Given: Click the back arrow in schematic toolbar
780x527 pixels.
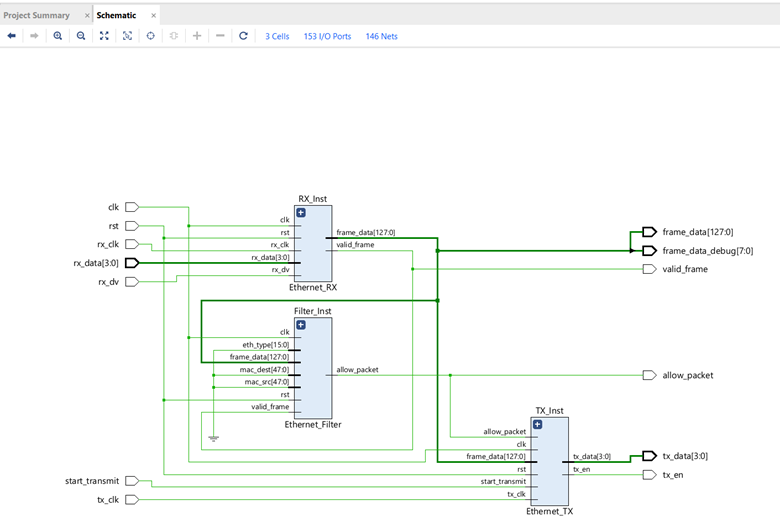Looking at the screenshot, I should click(11, 36).
